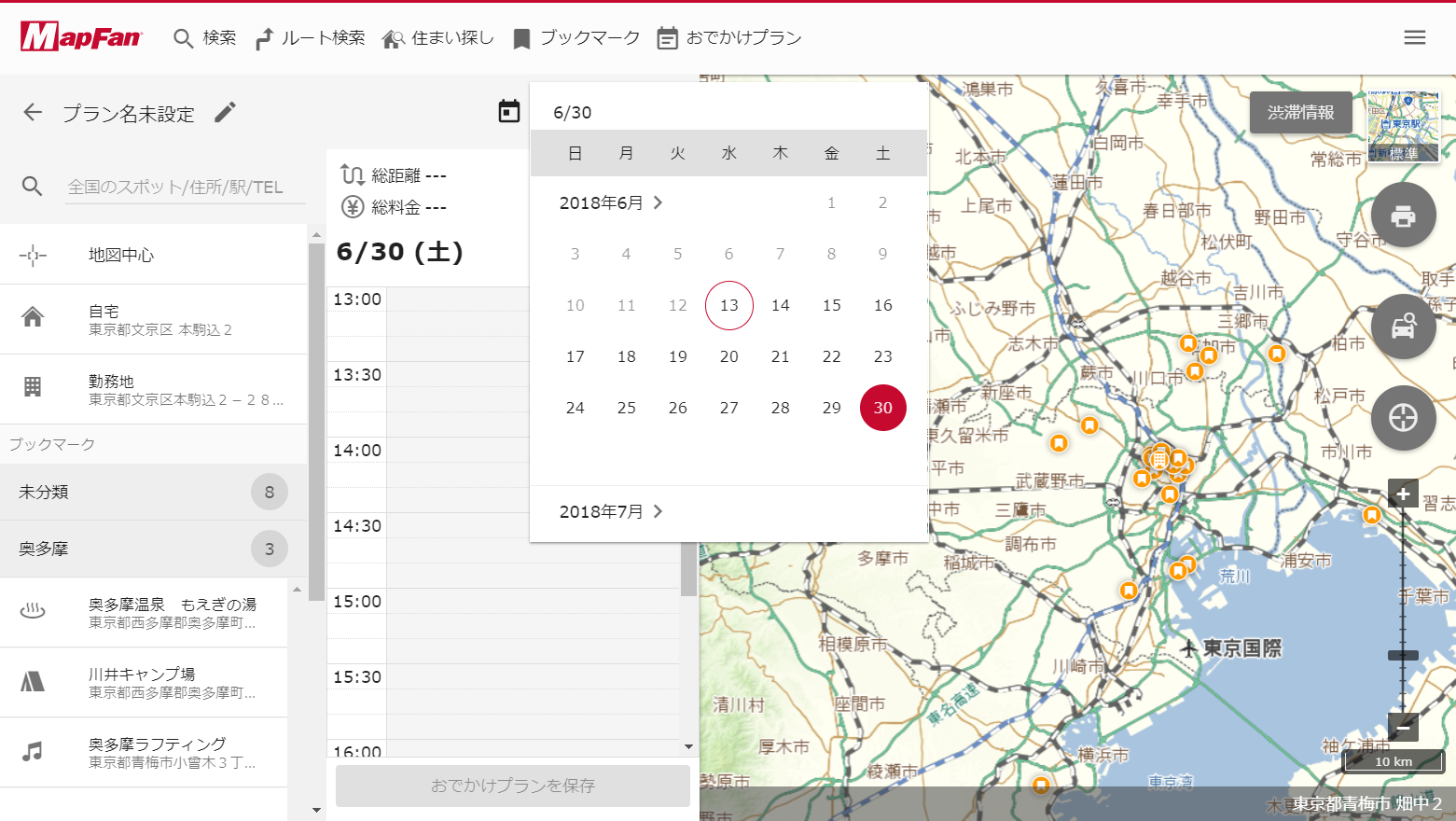This screenshot has width=1456, height=821.
Task: Switch map style via 標準 thumbnail
Action: tap(1404, 127)
